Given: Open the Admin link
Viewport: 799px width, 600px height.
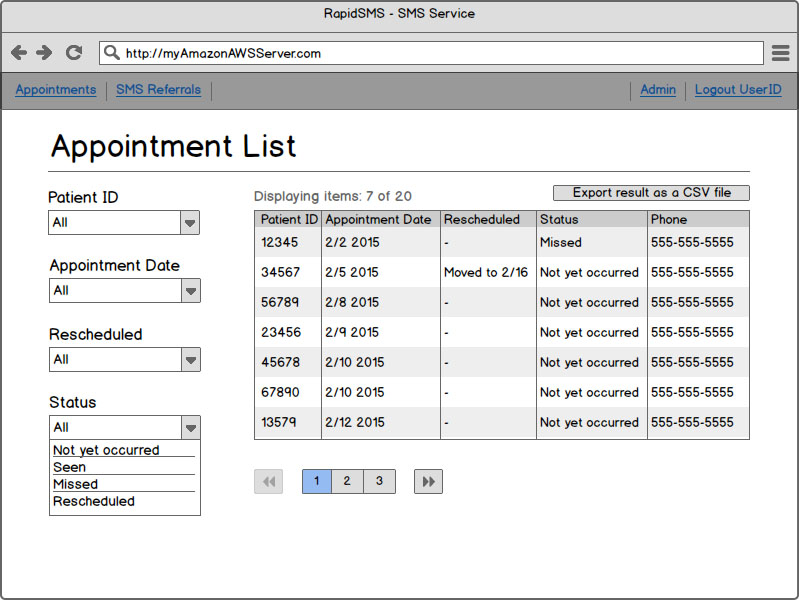Looking at the screenshot, I should pyautogui.click(x=658, y=90).
